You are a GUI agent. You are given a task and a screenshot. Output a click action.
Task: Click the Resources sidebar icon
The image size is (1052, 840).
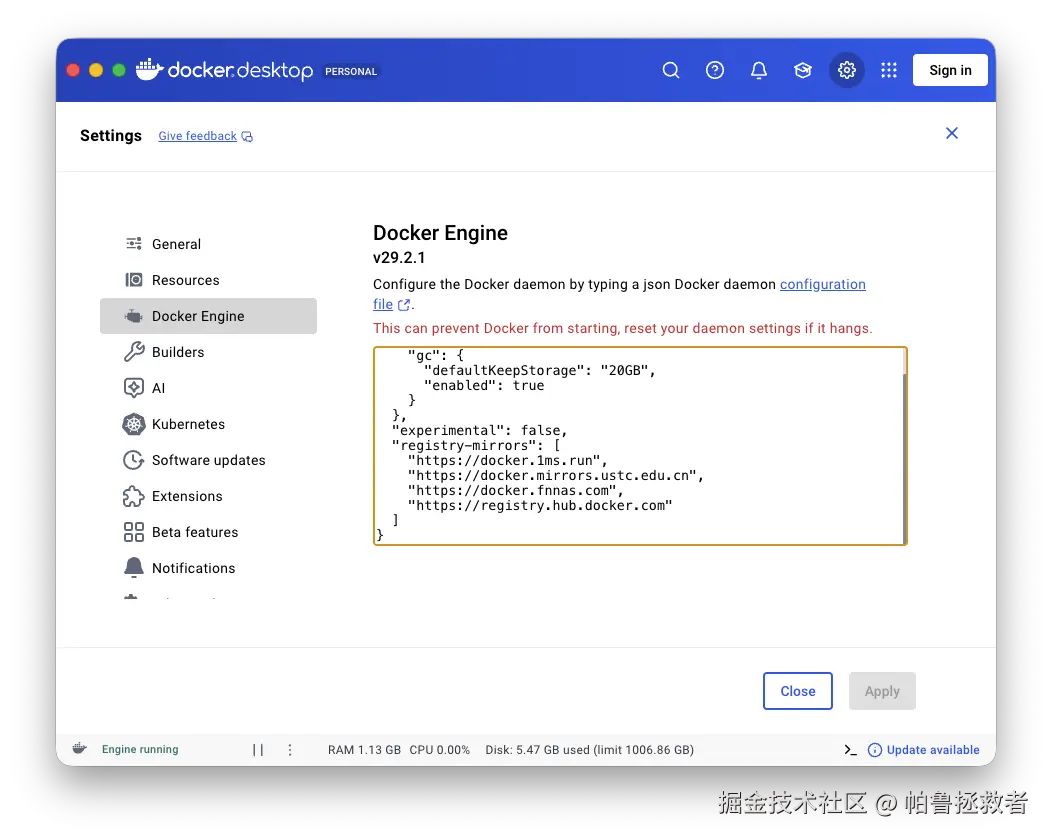tap(134, 280)
